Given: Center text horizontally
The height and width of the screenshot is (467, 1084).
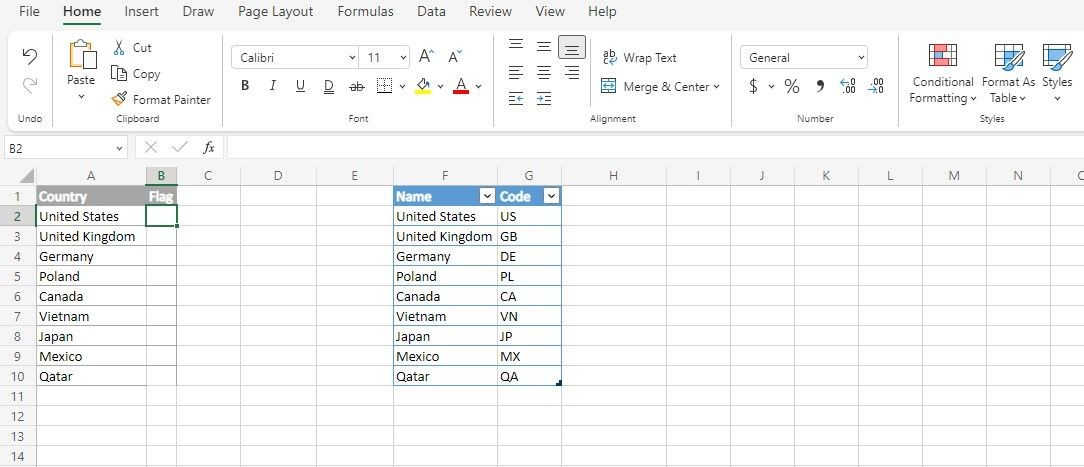Looking at the screenshot, I should (544, 72).
